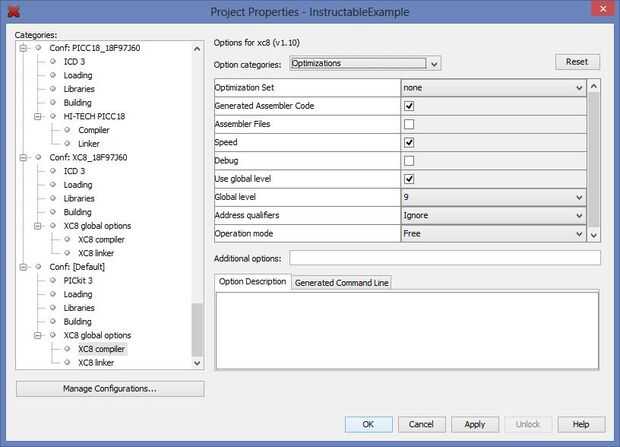Uncheck Generated Assembler Code checkbox
Screen dimensions: 620x447
click(x=409, y=106)
